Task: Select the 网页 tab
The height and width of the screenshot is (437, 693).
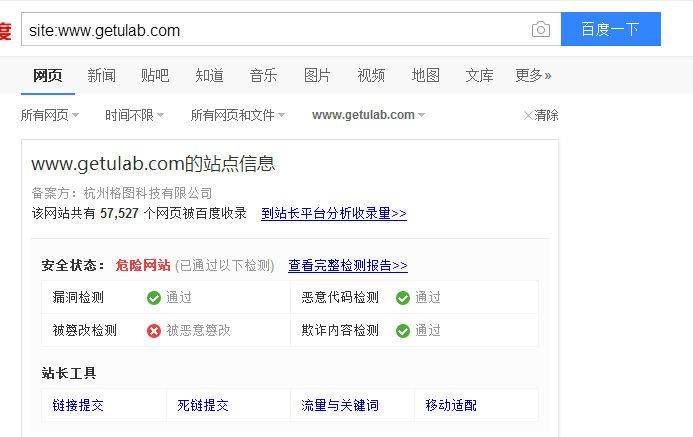Action: click(x=48, y=76)
